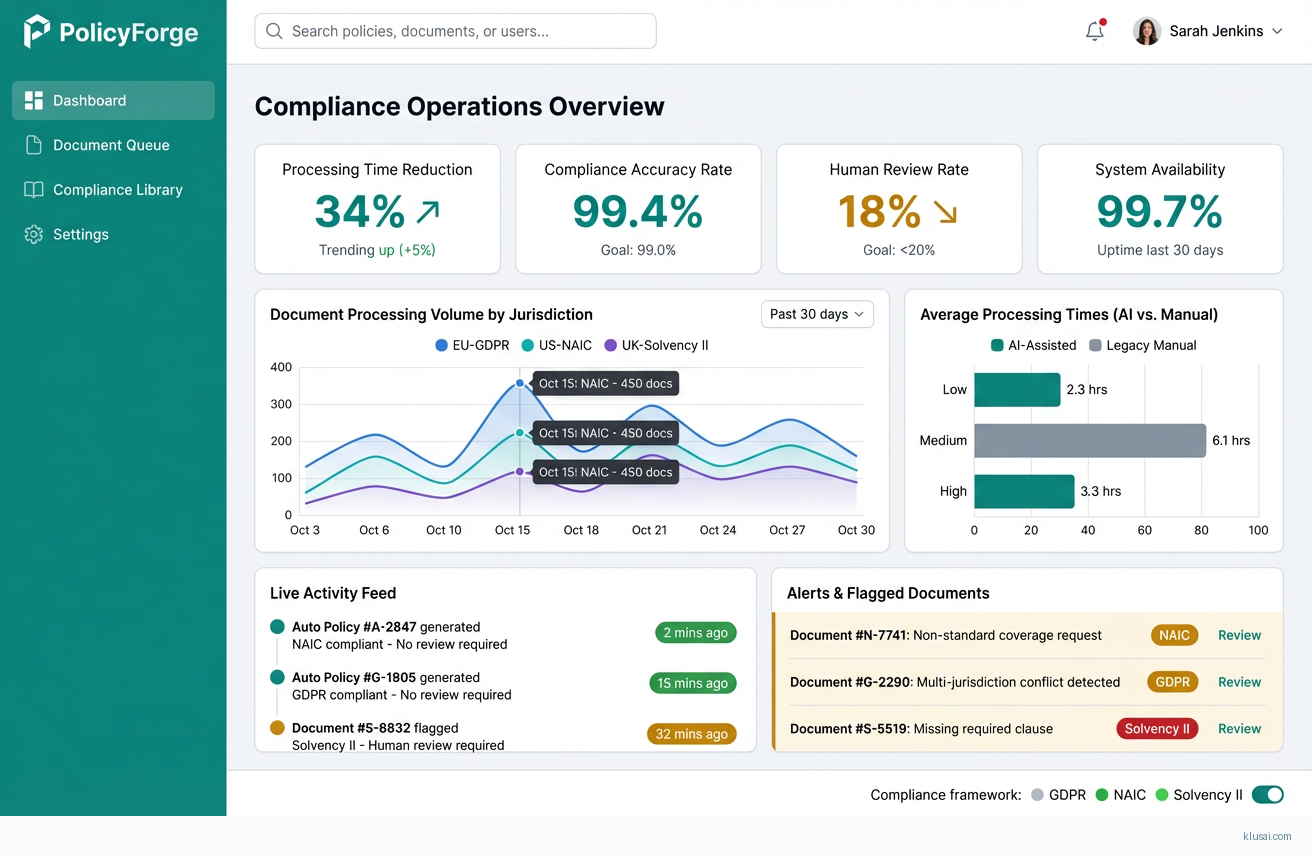Click the Compliance Library book icon
1312x856 pixels.
pos(34,190)
